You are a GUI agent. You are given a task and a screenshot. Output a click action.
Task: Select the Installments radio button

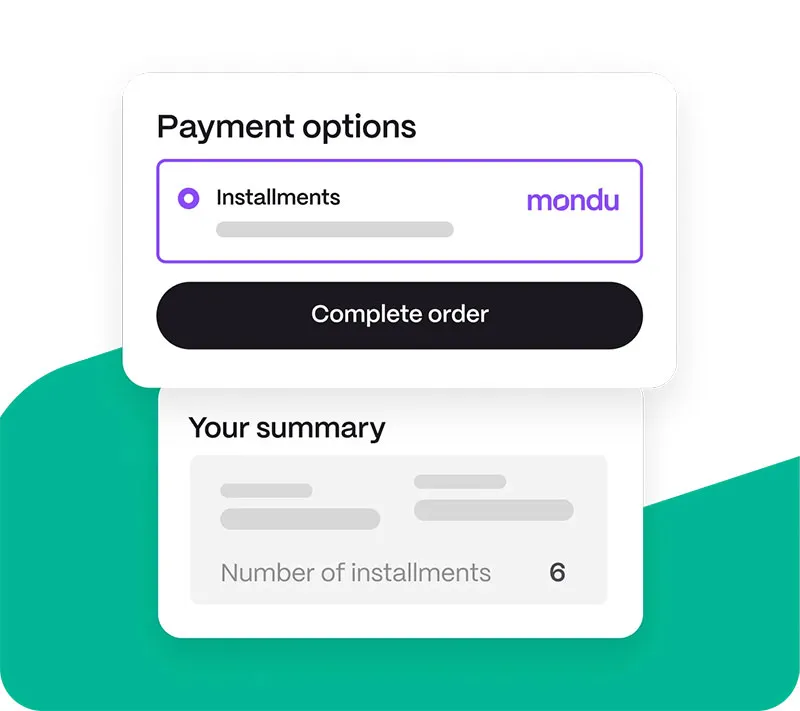point(188,198)
